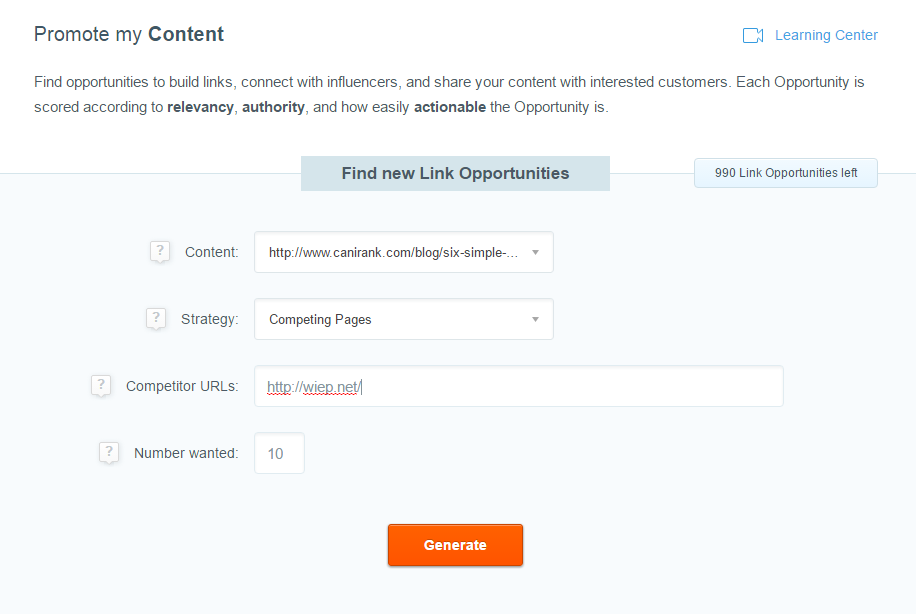This screenshot has width=916, height=614.
Task: Open the Learning Center link
Action: click(x=825, y=35)
